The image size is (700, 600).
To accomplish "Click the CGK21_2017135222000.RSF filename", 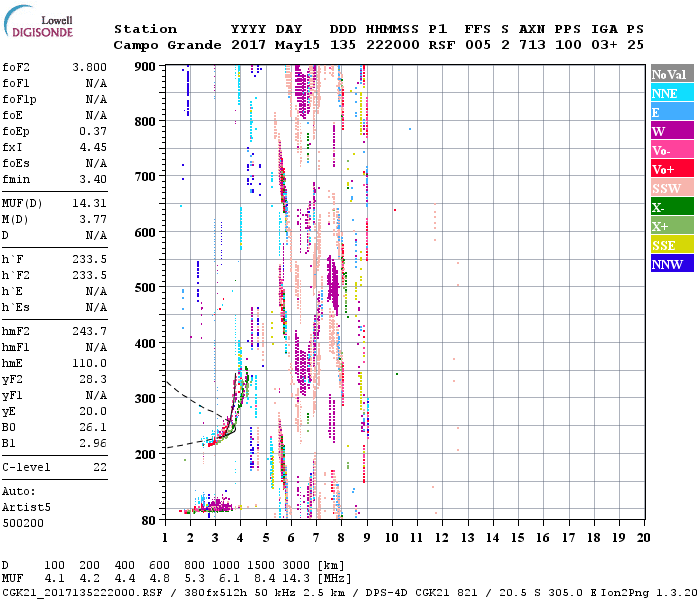I will click(82, 593).
